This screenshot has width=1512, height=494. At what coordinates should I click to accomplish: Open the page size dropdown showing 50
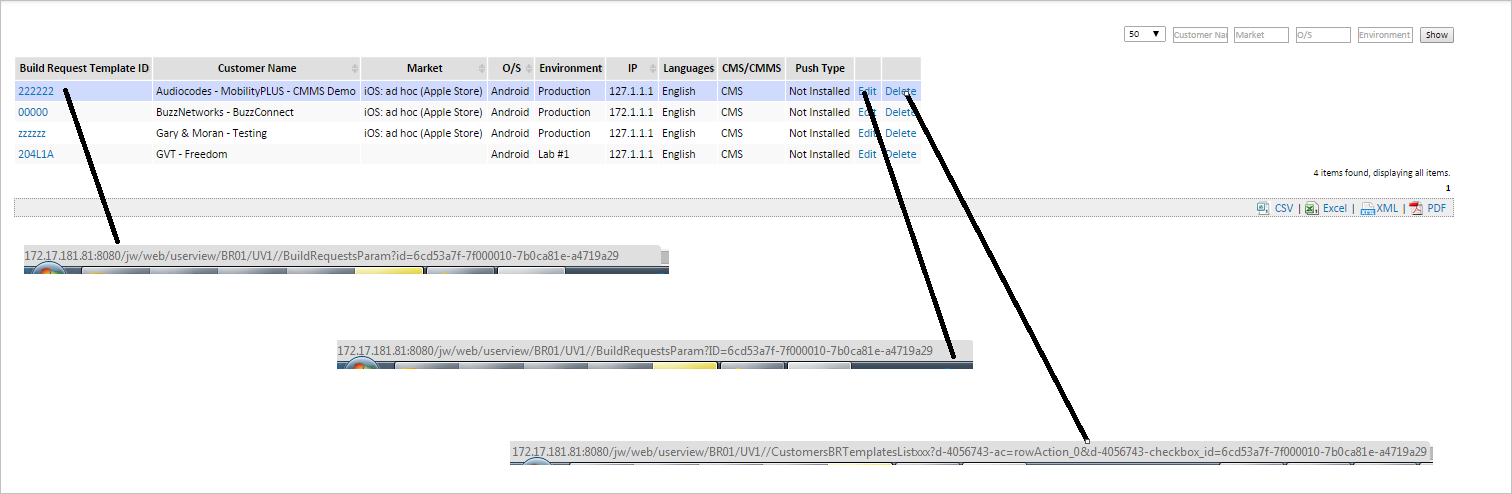coord(1145,34)
